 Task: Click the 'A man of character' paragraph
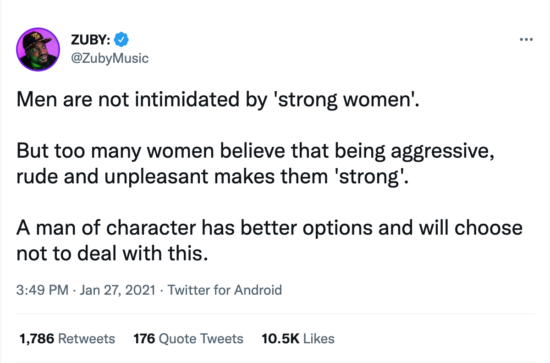(x=269, y=241)
